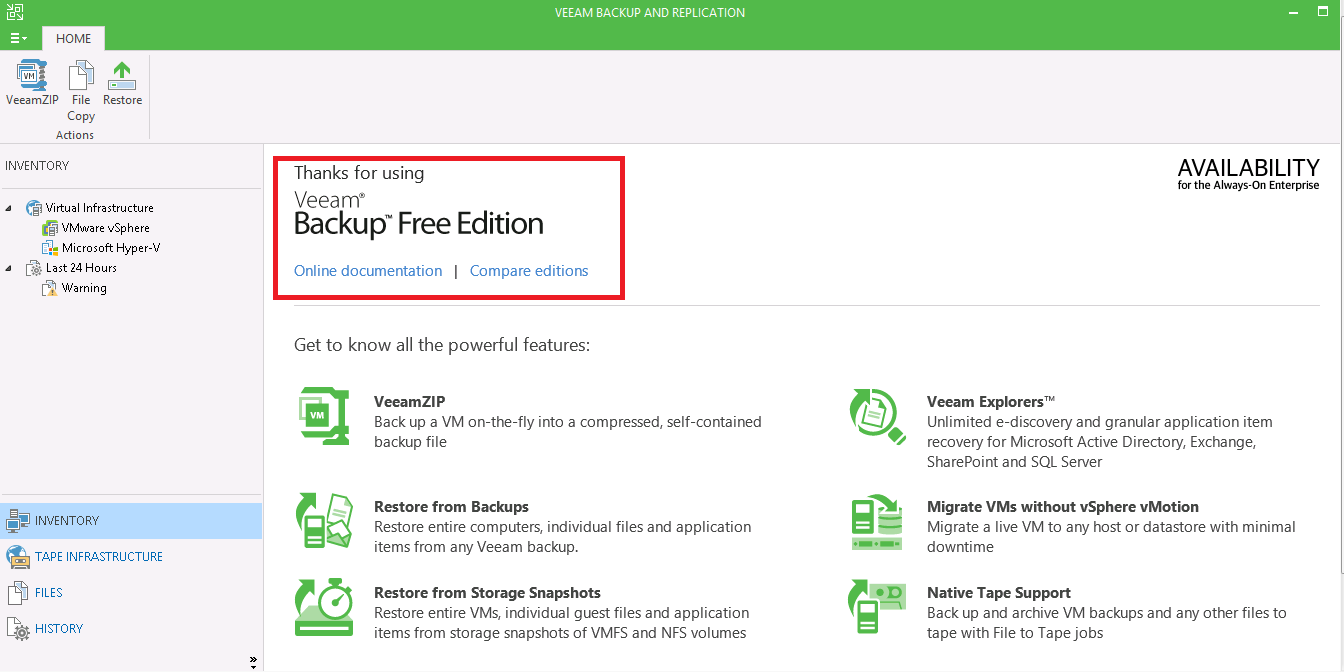This screenshot has width=1344, height=672.
Task: Click the VMware vSphere icon
Action: tap(50, 228)
